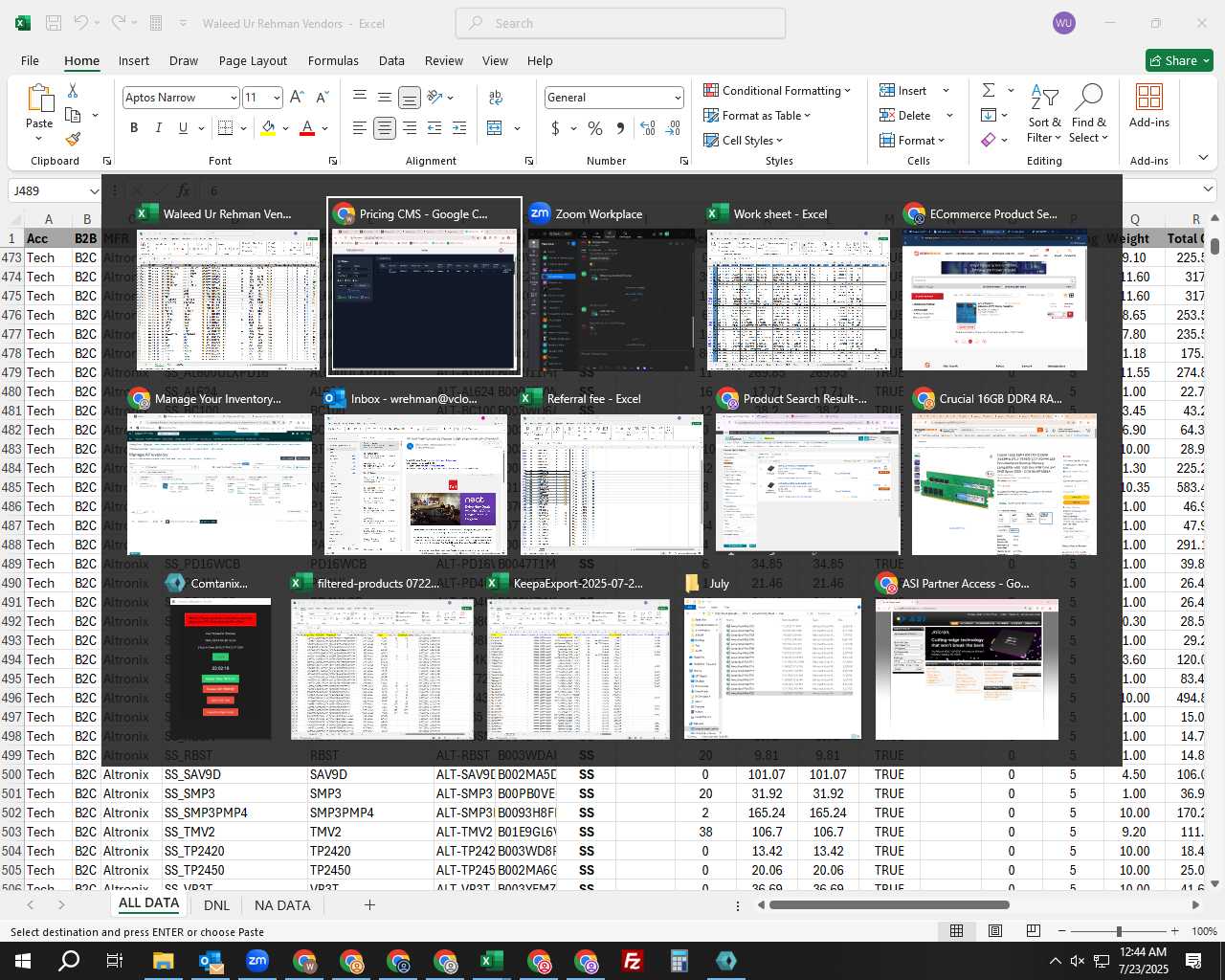Click the Format Painter brush icon

(73, 139)
